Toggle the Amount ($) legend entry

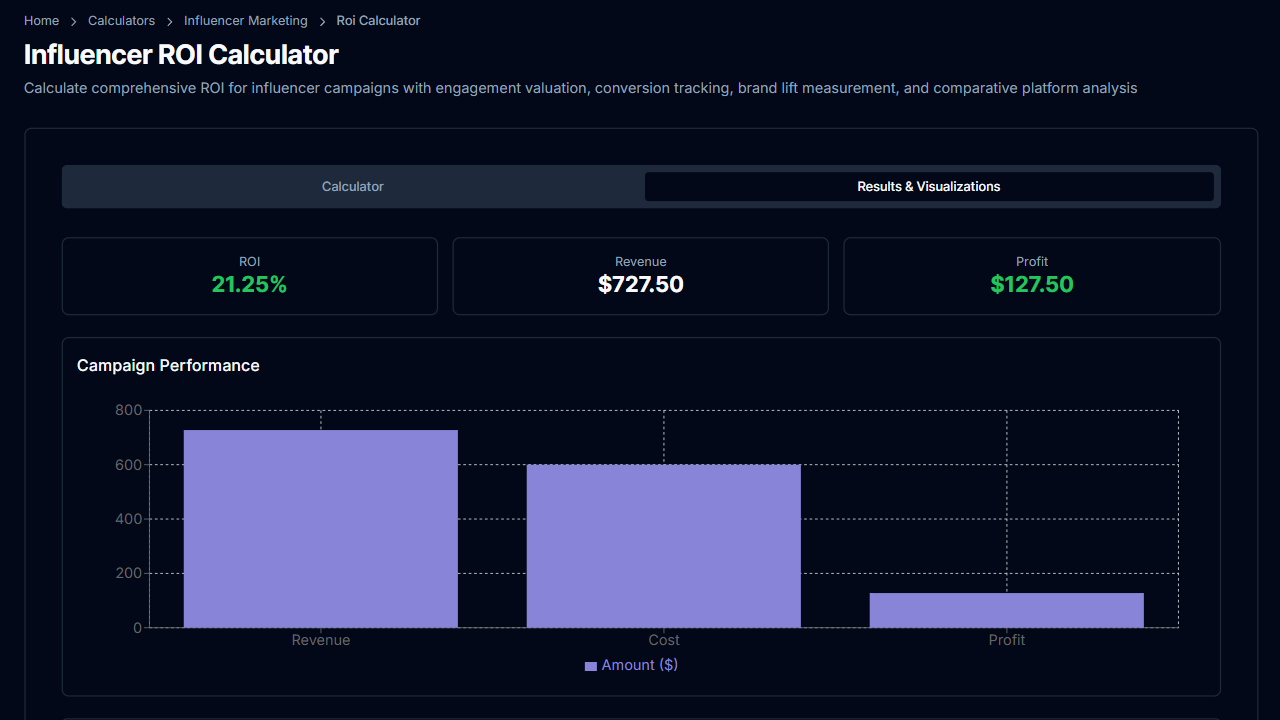pyautogui.click(x=638, y=664)
